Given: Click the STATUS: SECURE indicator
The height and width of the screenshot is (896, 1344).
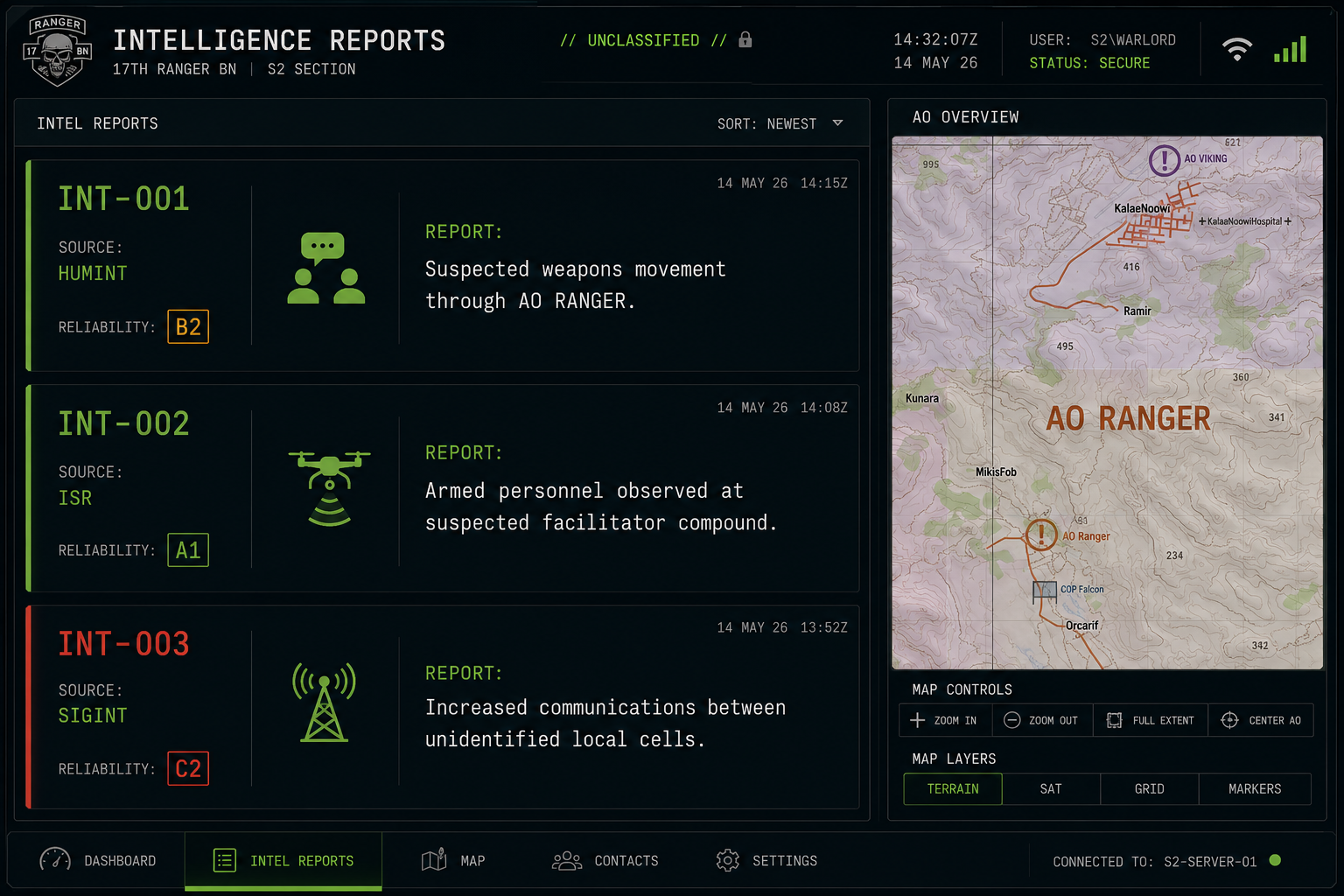Looking at the screenshot, I should (x=1089, y=63).
